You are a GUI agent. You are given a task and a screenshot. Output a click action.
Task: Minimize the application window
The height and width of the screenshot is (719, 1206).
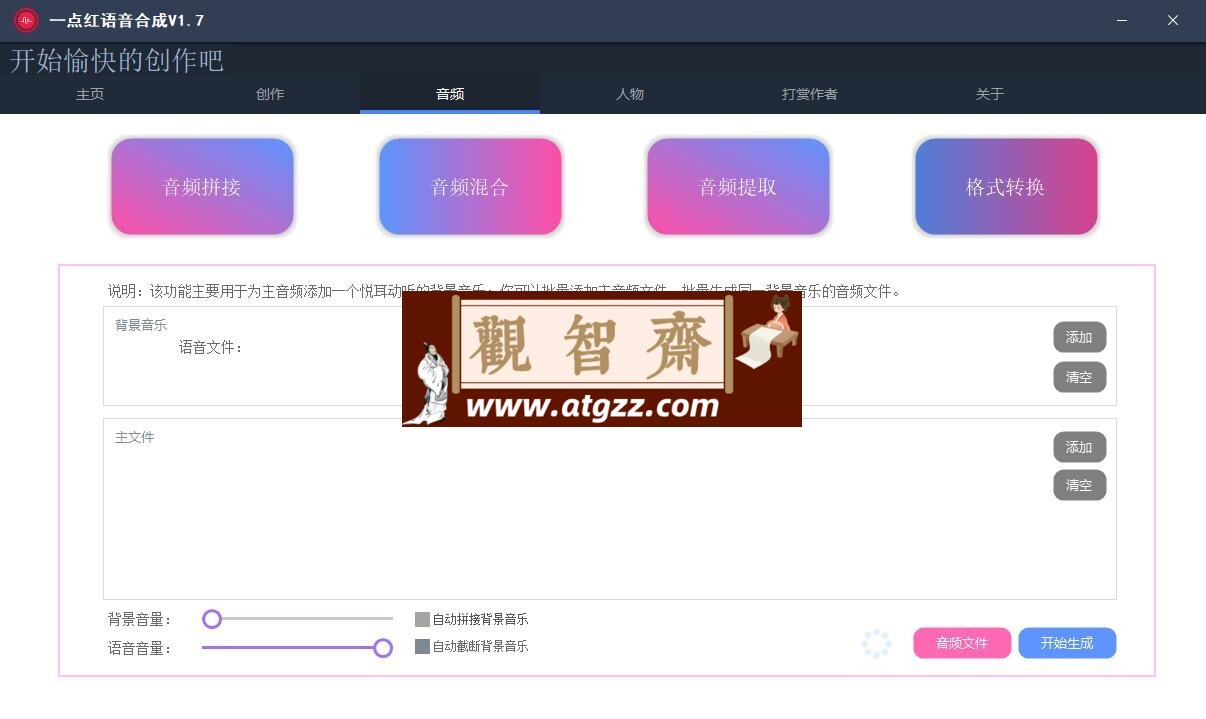pyautogui.click(x=1122, y=20)
